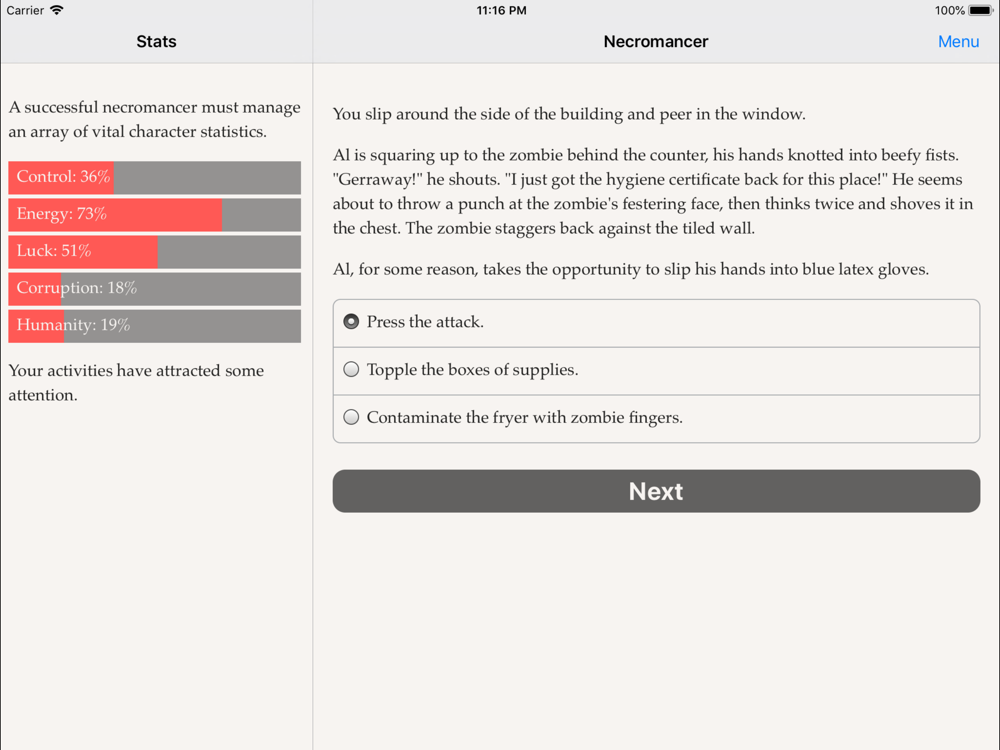Click the Energy 73% stat bar
The width and height of the screenshot is (1000, 750).
point(154,214)
